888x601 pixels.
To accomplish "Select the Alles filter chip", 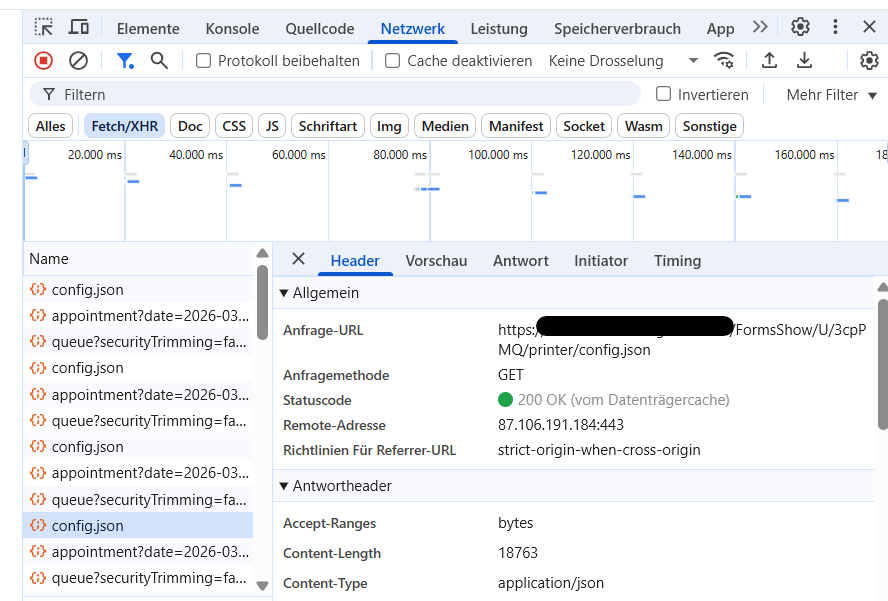I will click(50, 126).
